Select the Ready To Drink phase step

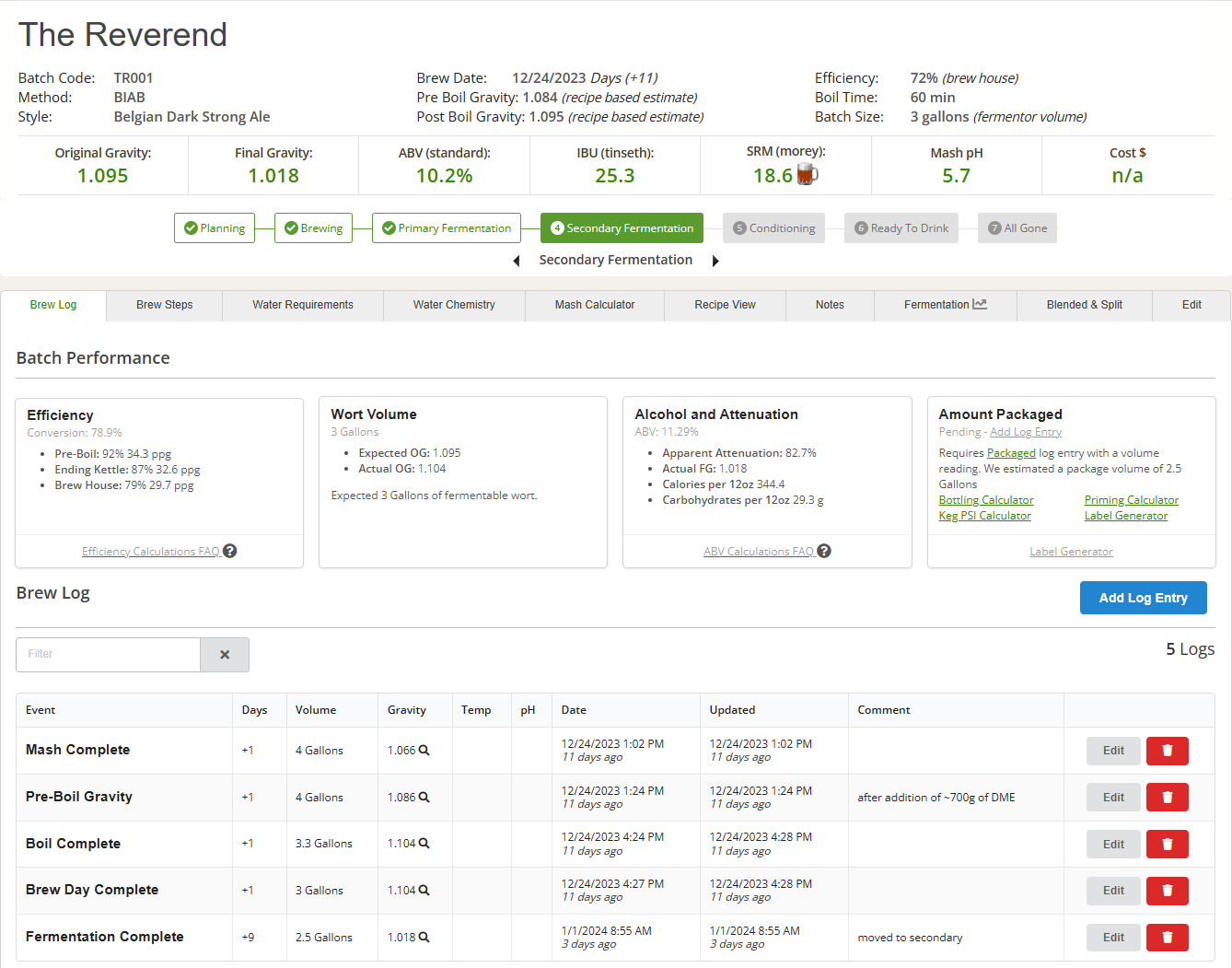coord(901,228)
